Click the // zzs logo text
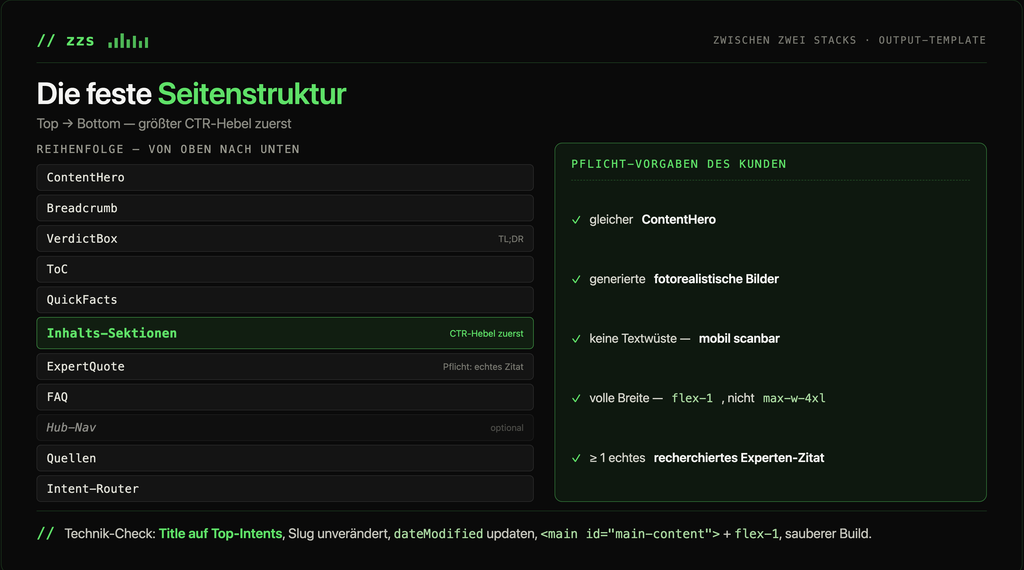Image resolution: width=1024 pixels, height=570 pixels. (x=65, y=40)
